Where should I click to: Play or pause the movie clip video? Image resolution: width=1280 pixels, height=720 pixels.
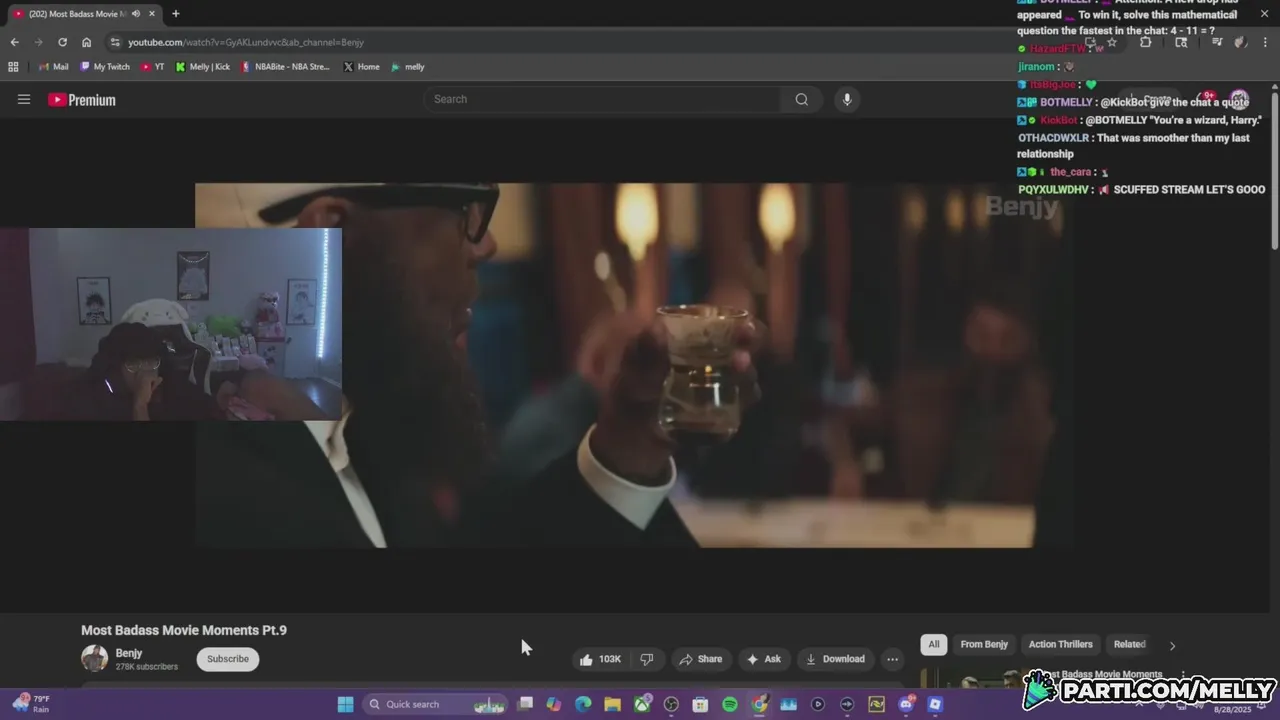(x=634, y=365)
